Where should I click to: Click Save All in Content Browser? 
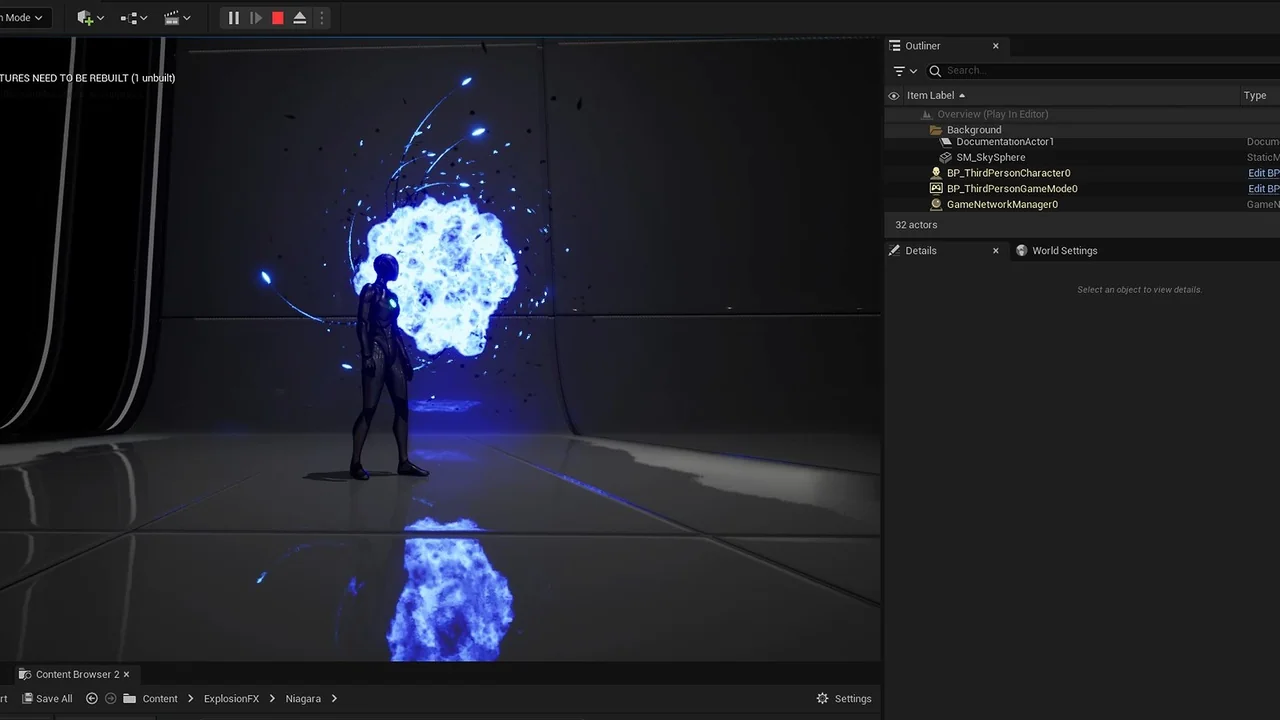point(47,699)
